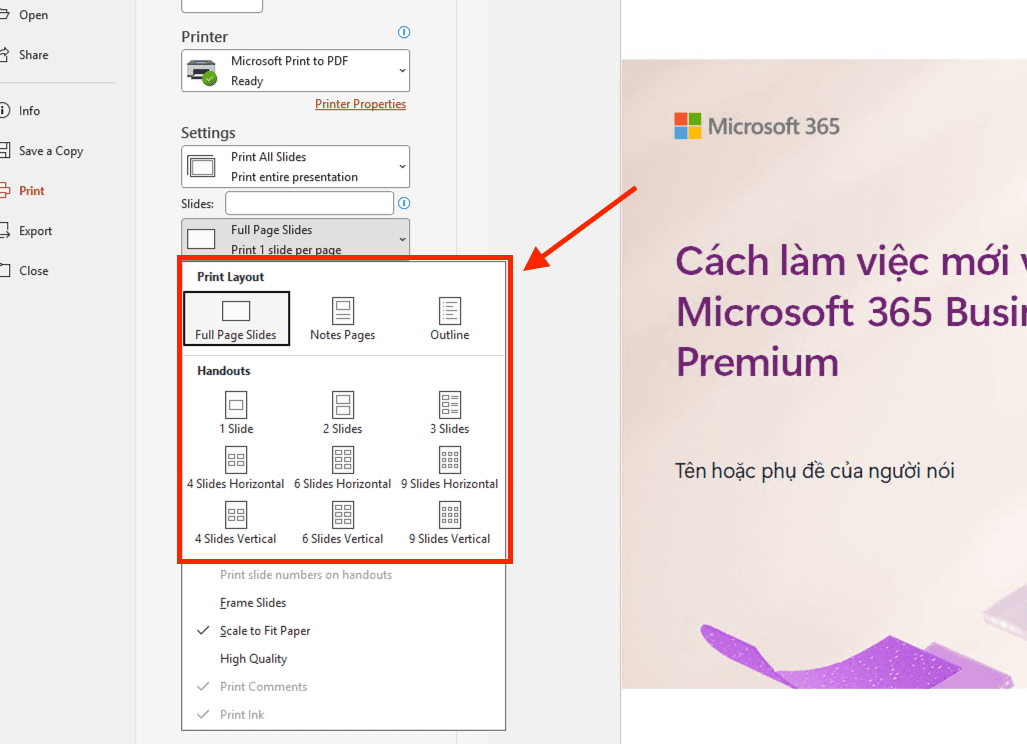Go to Save a Copy in backstage menu
This screenshot has width=1027, height=744.
pyautogui.click(x=43, y=151)
